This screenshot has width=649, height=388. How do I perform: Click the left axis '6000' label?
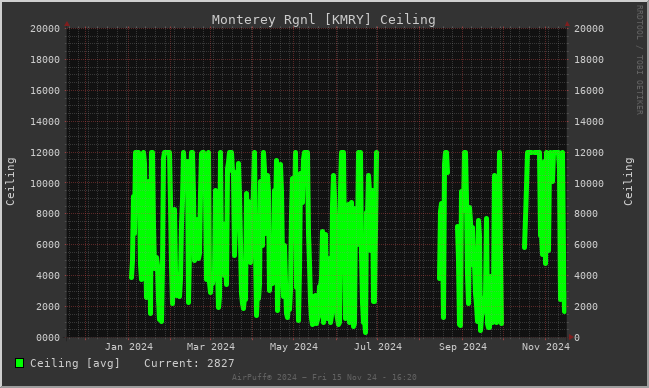[x=48, y=245]
